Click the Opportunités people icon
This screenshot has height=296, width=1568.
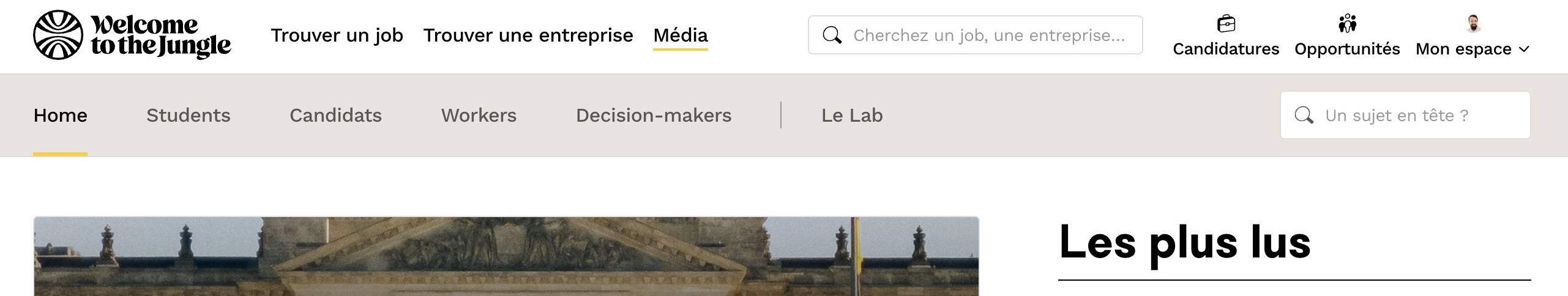click(1347, 24)
